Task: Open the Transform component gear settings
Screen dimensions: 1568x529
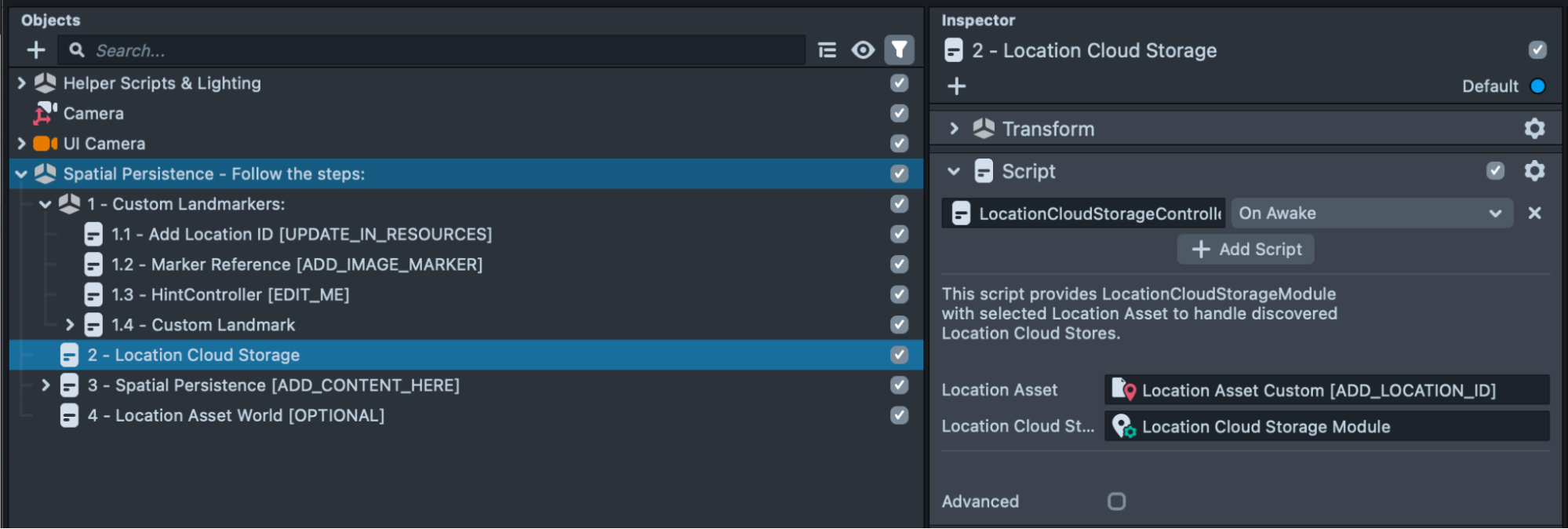Action: [1534, 129]
